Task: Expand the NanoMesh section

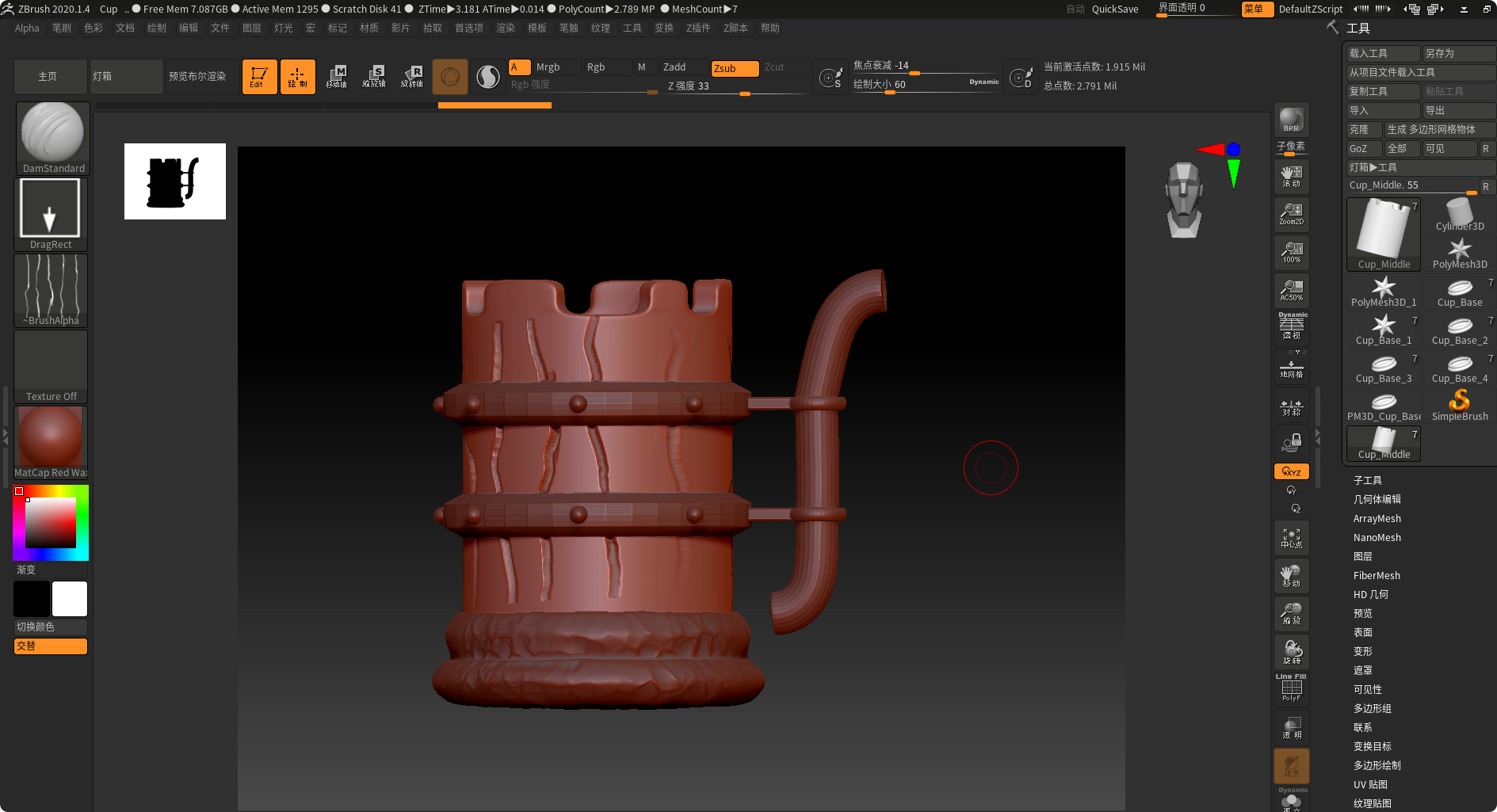Action: [x=1377, y=537]
